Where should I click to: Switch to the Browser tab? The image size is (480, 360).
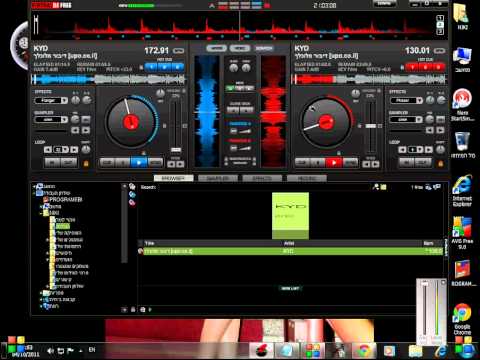173,178
